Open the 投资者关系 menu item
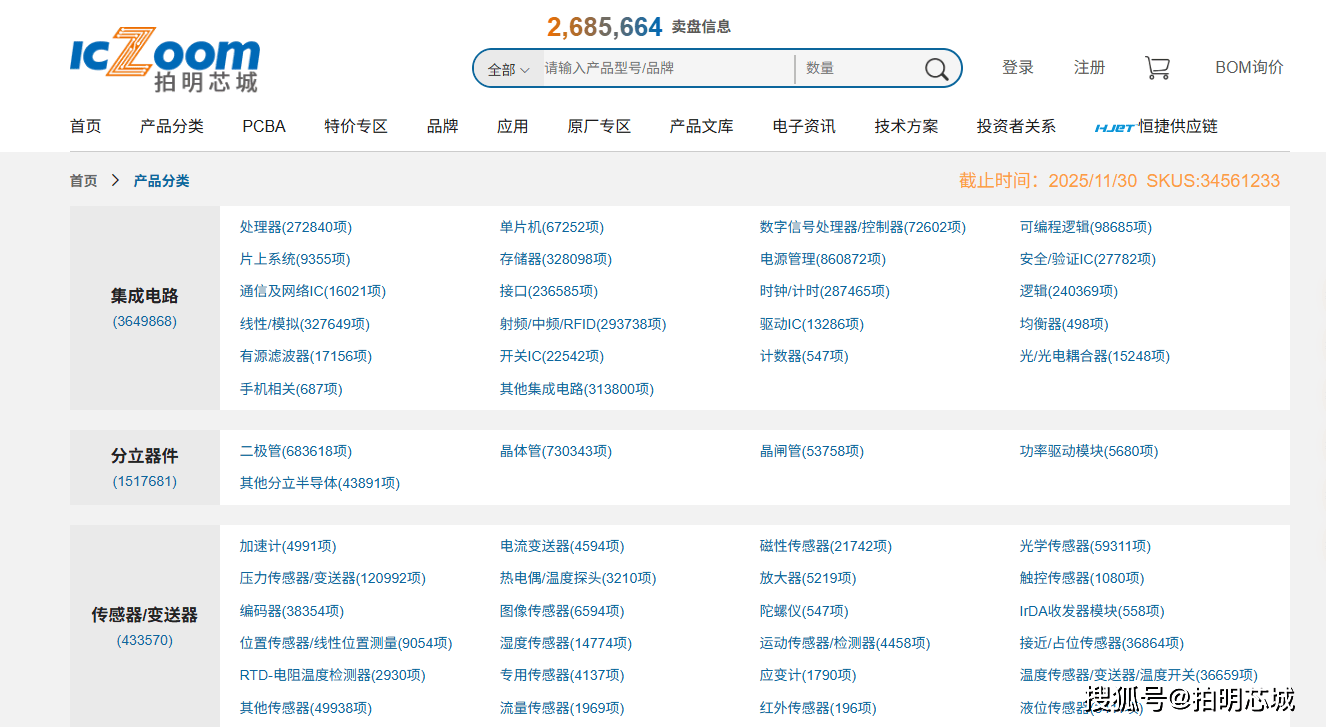 point(1016,127)
